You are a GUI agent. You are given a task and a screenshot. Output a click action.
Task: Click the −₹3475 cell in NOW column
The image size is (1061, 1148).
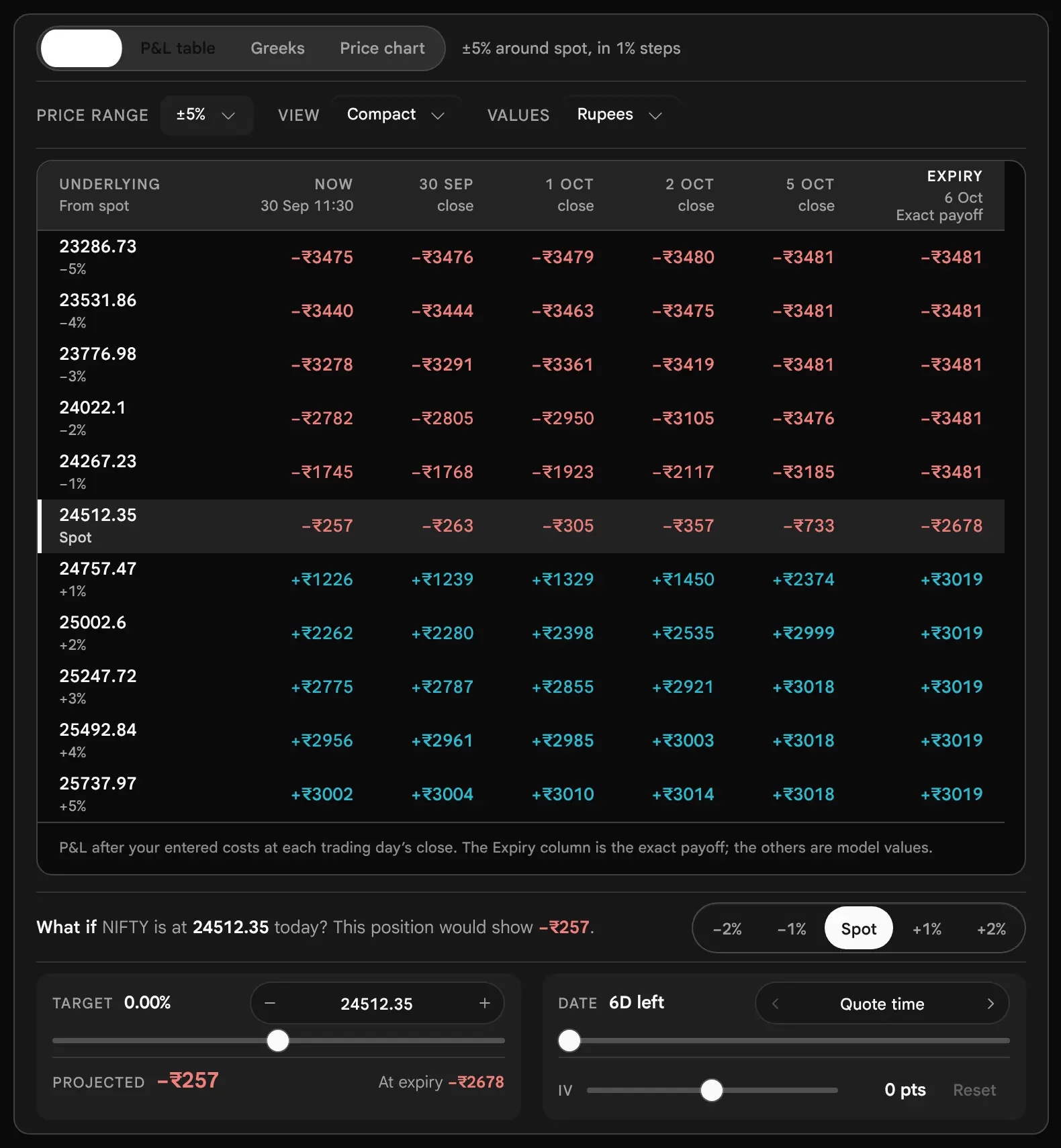pyautogui.click(x=322, y=257)
